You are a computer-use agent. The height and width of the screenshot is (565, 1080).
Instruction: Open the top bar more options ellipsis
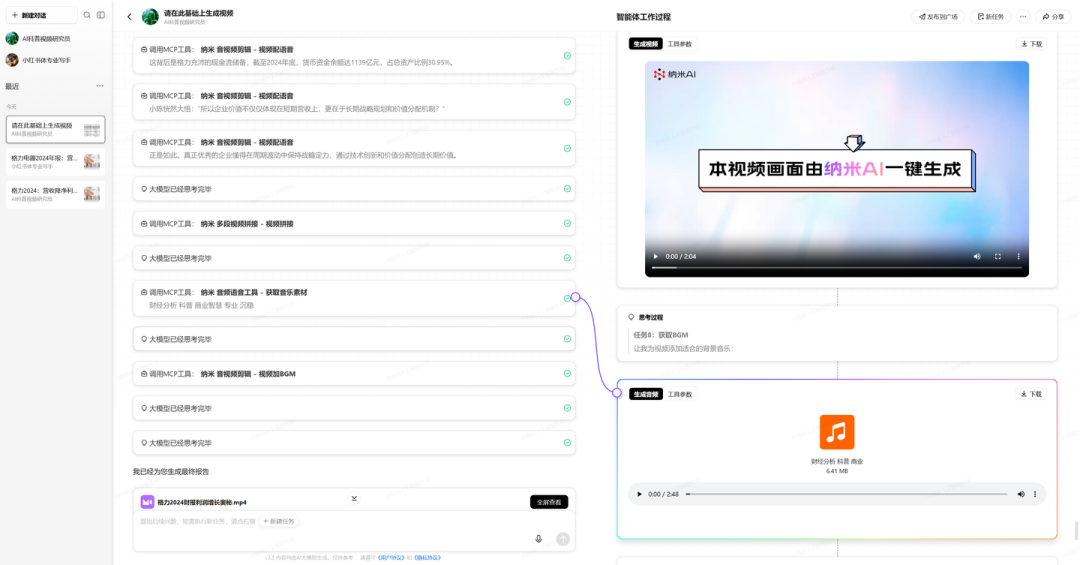(1023, 17)
